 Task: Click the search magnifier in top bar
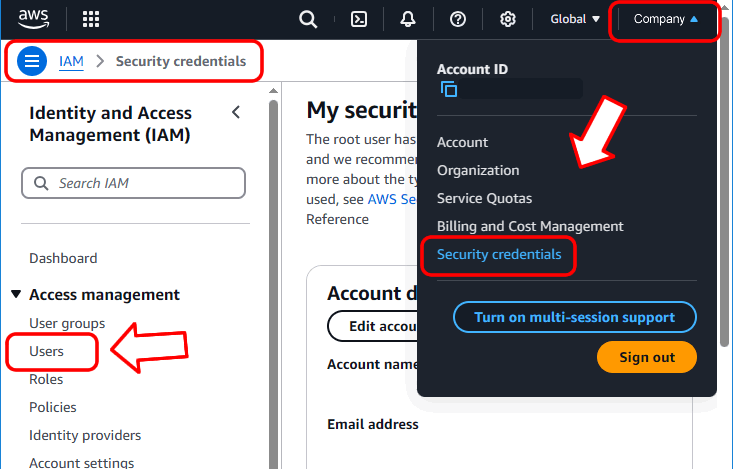[x=308, y=19]
